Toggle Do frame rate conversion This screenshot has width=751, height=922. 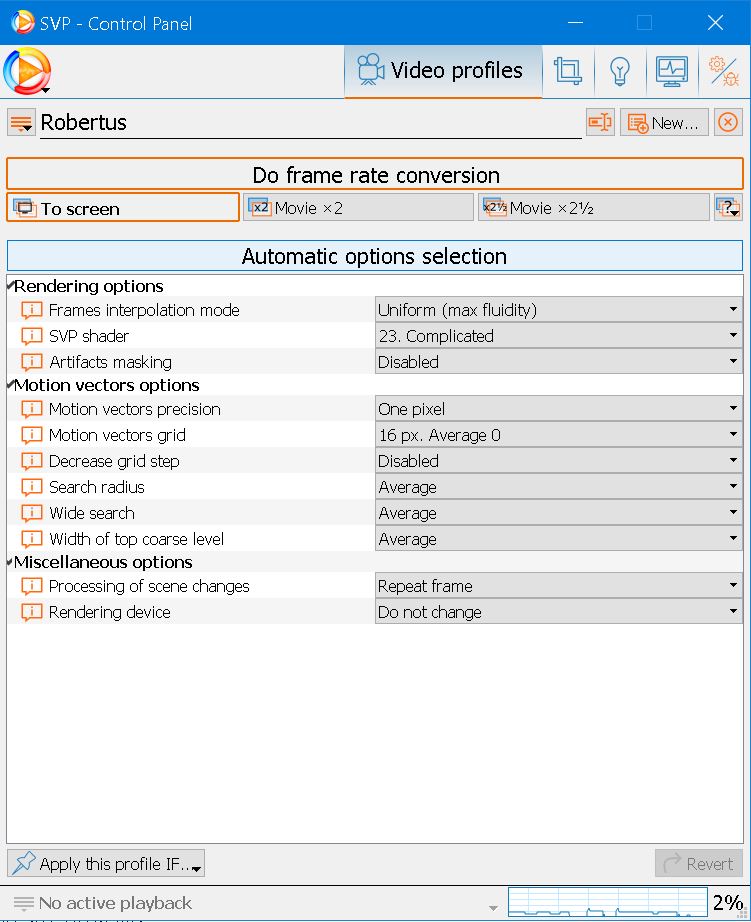point(375,174)
